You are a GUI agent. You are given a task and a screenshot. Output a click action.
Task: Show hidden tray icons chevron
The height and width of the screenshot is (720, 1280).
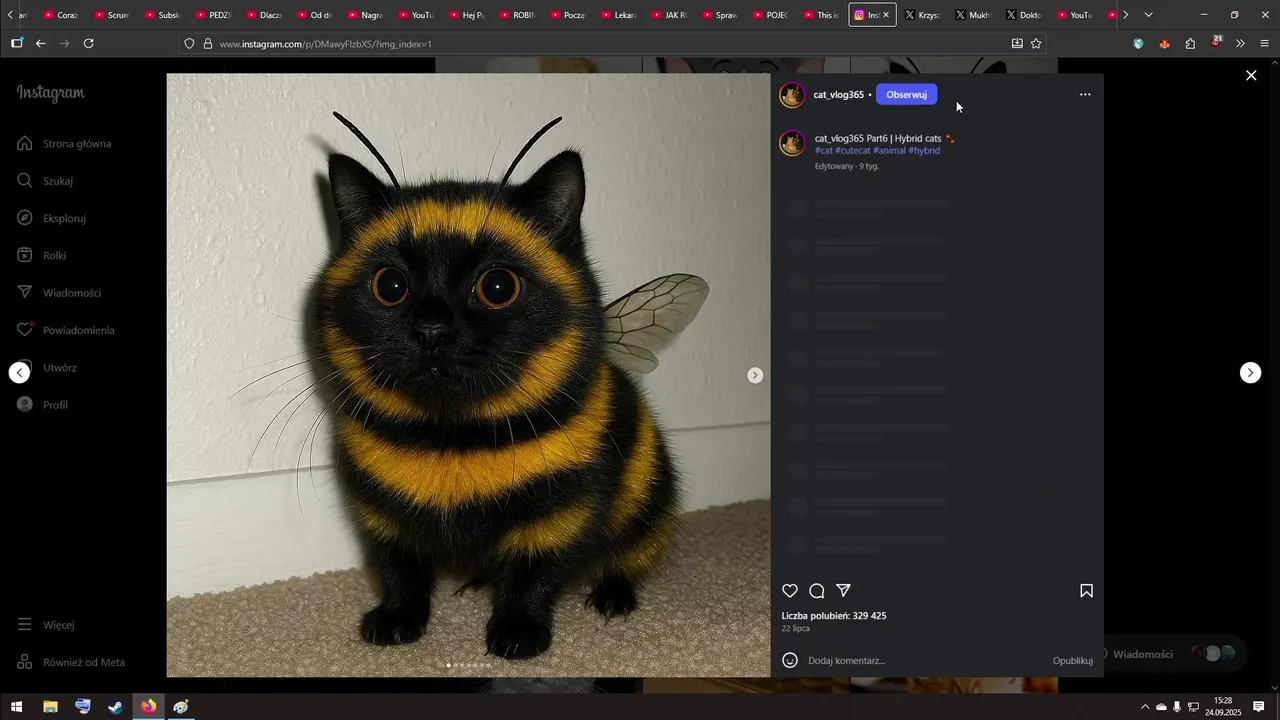tap(1145, 707)
